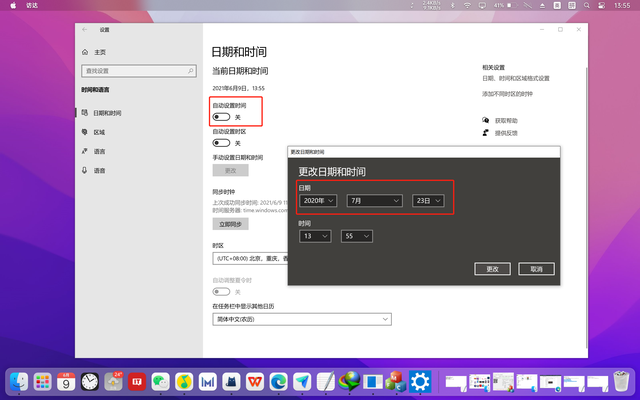Open Control Center in the menu bar
640x400 pixels.
click(601, 5)
